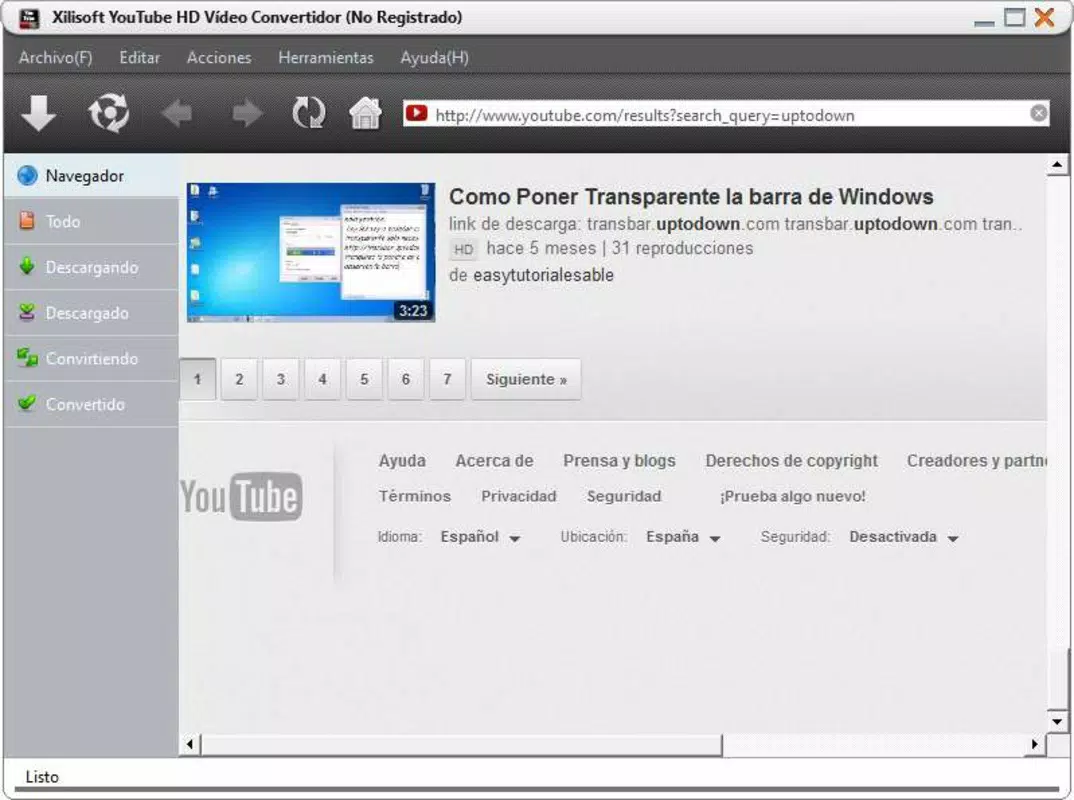
Task: Go to results page 6
Action: click(406, 379)
